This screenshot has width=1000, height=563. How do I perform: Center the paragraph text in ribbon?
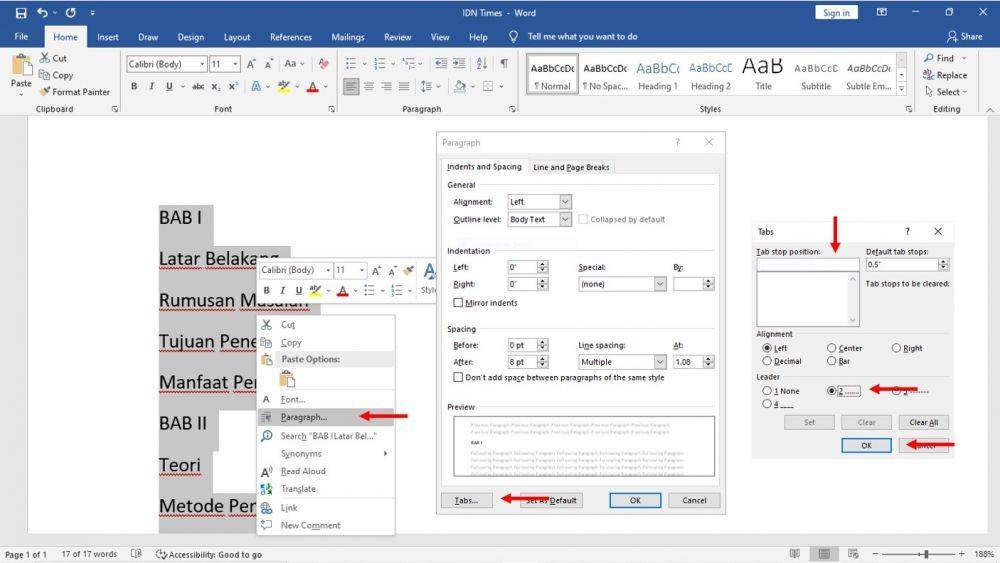369,86
